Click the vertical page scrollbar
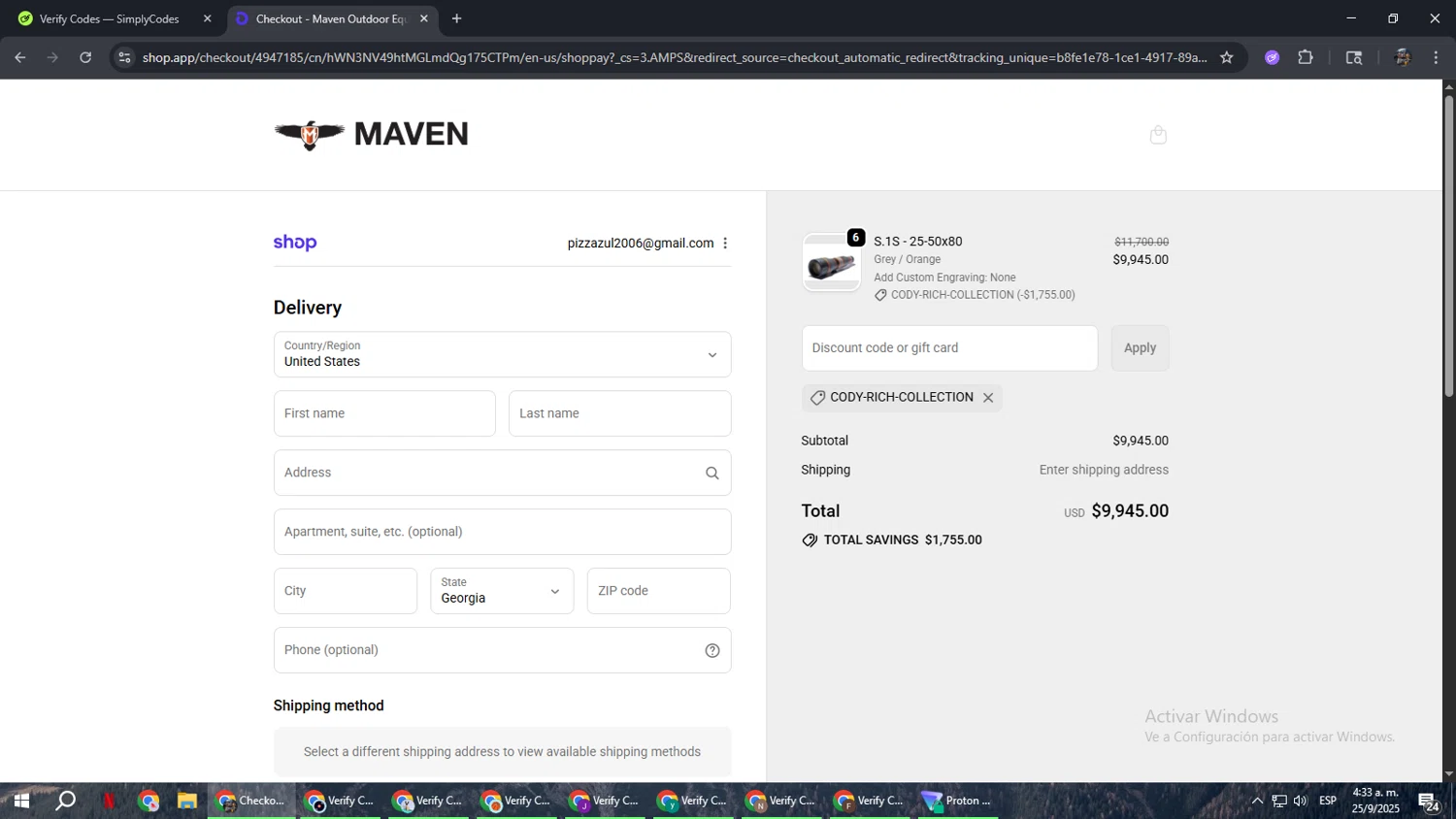This screenshot has width=1456, height=819. tap(1448, 246)
